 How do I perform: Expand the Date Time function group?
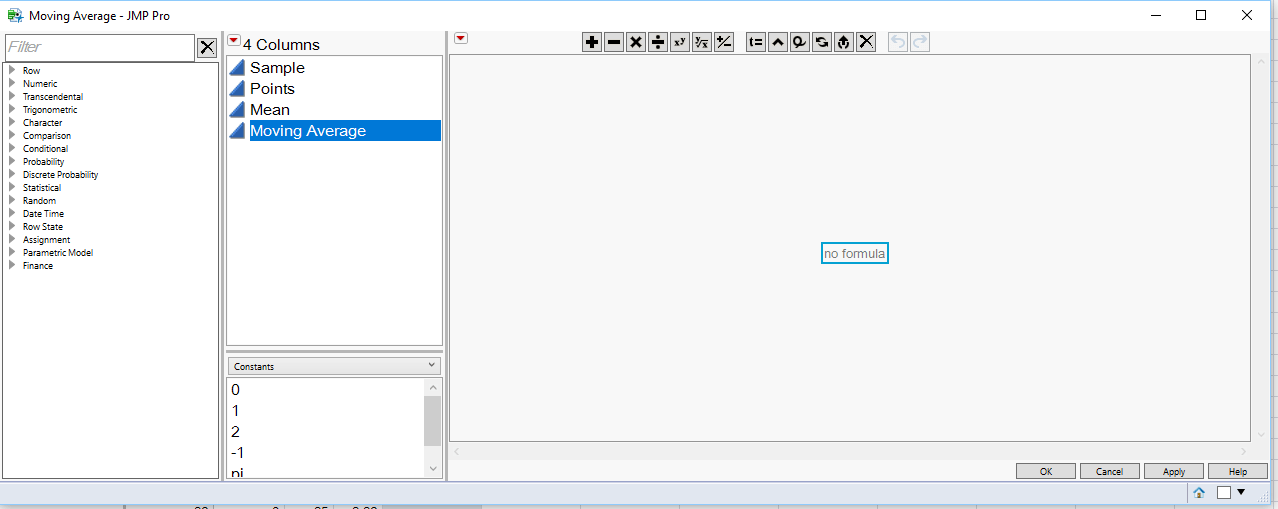[11, 213]
